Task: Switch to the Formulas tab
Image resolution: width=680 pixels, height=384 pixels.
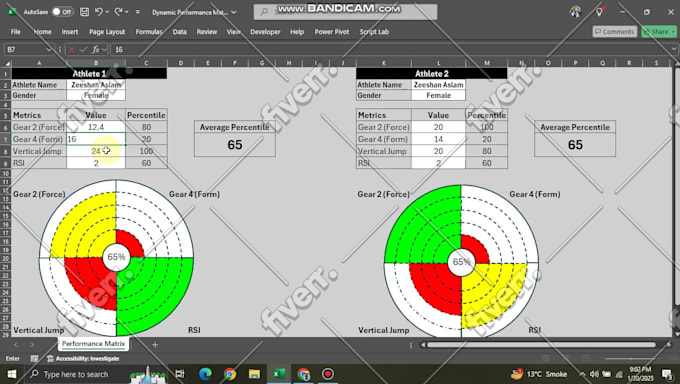Action: coord(149,32)
